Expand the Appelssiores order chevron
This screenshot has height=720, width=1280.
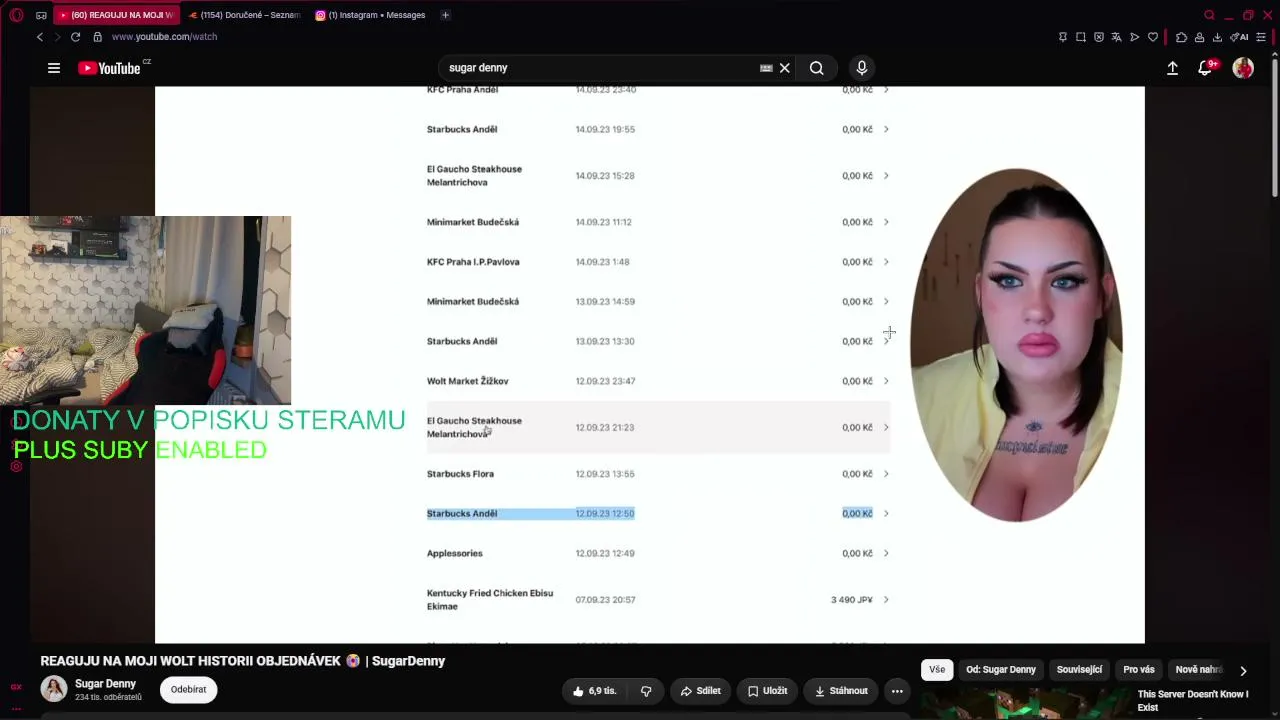(886, 553)
